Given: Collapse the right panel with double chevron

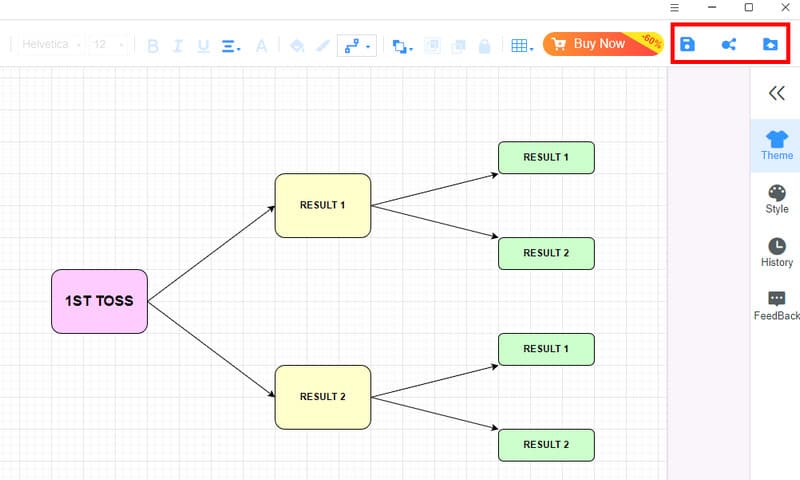Looking at the screenshot, I should tap(777, 93).
